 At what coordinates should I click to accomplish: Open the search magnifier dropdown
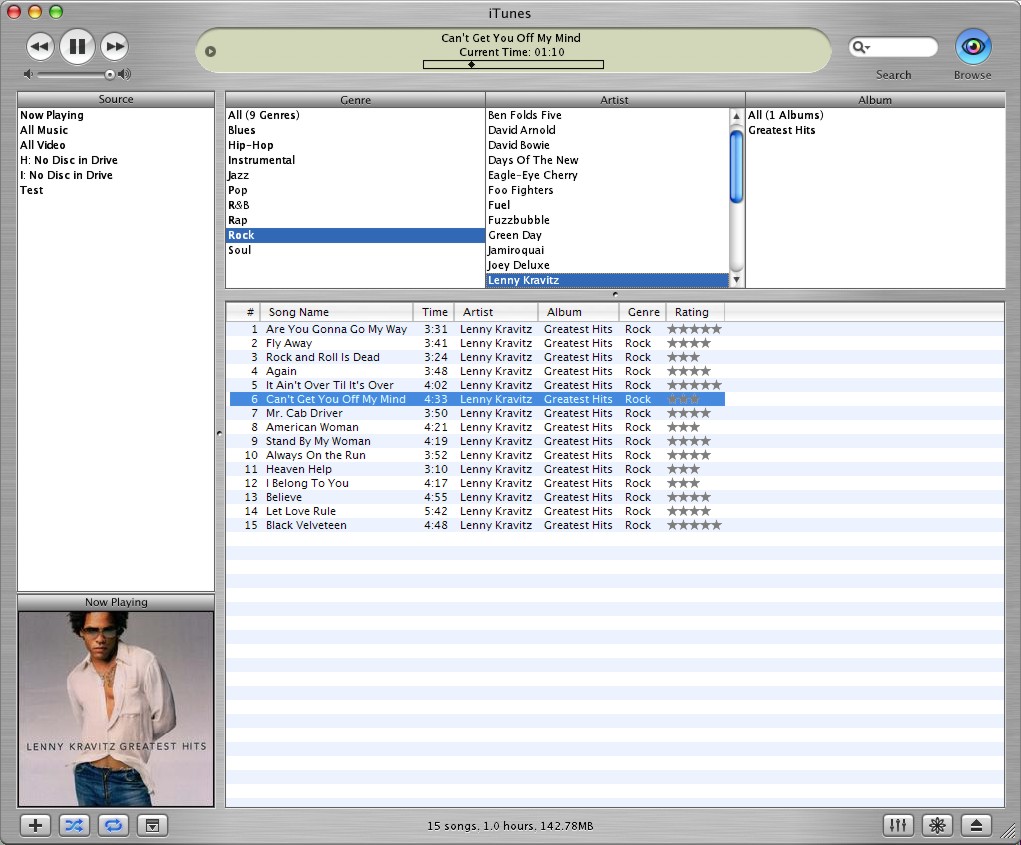pyautogui.click(x=861, y=47)
